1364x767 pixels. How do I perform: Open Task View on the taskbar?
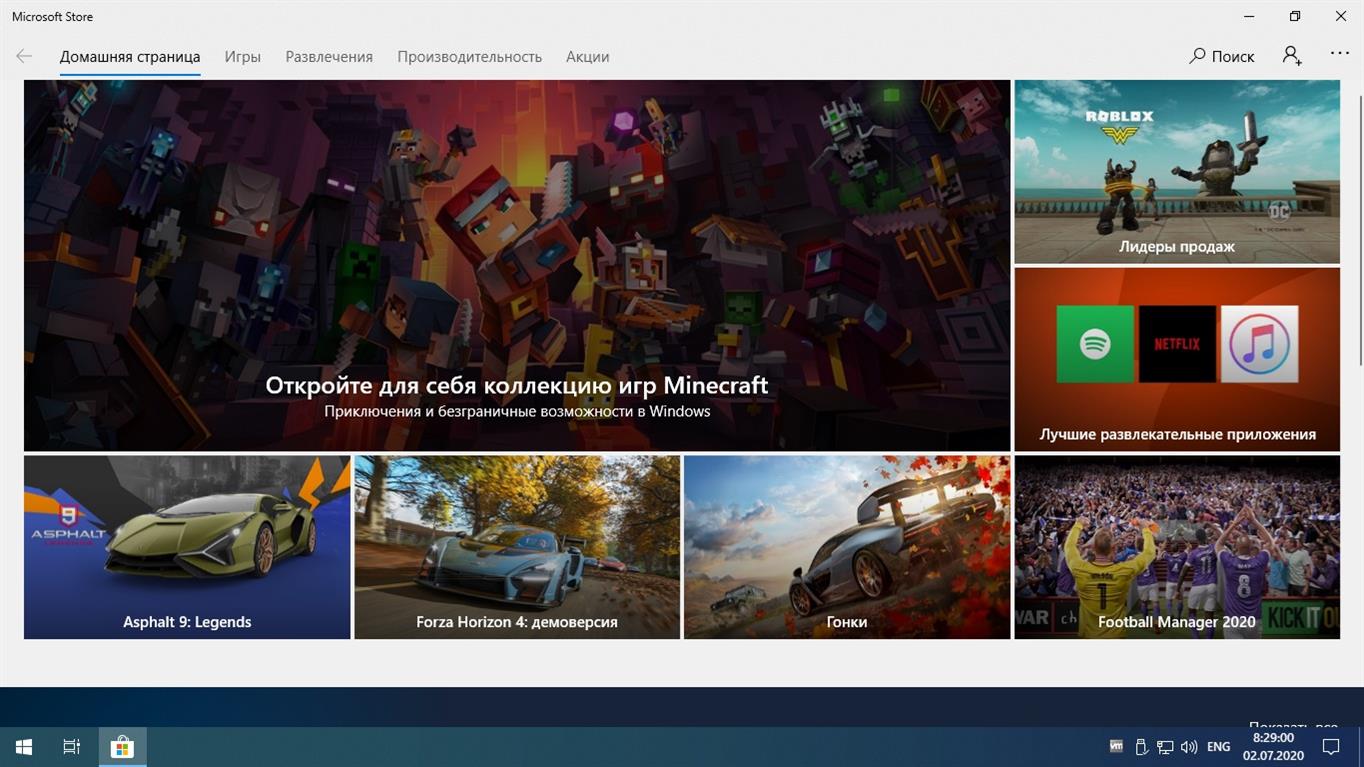coord(72,747)
